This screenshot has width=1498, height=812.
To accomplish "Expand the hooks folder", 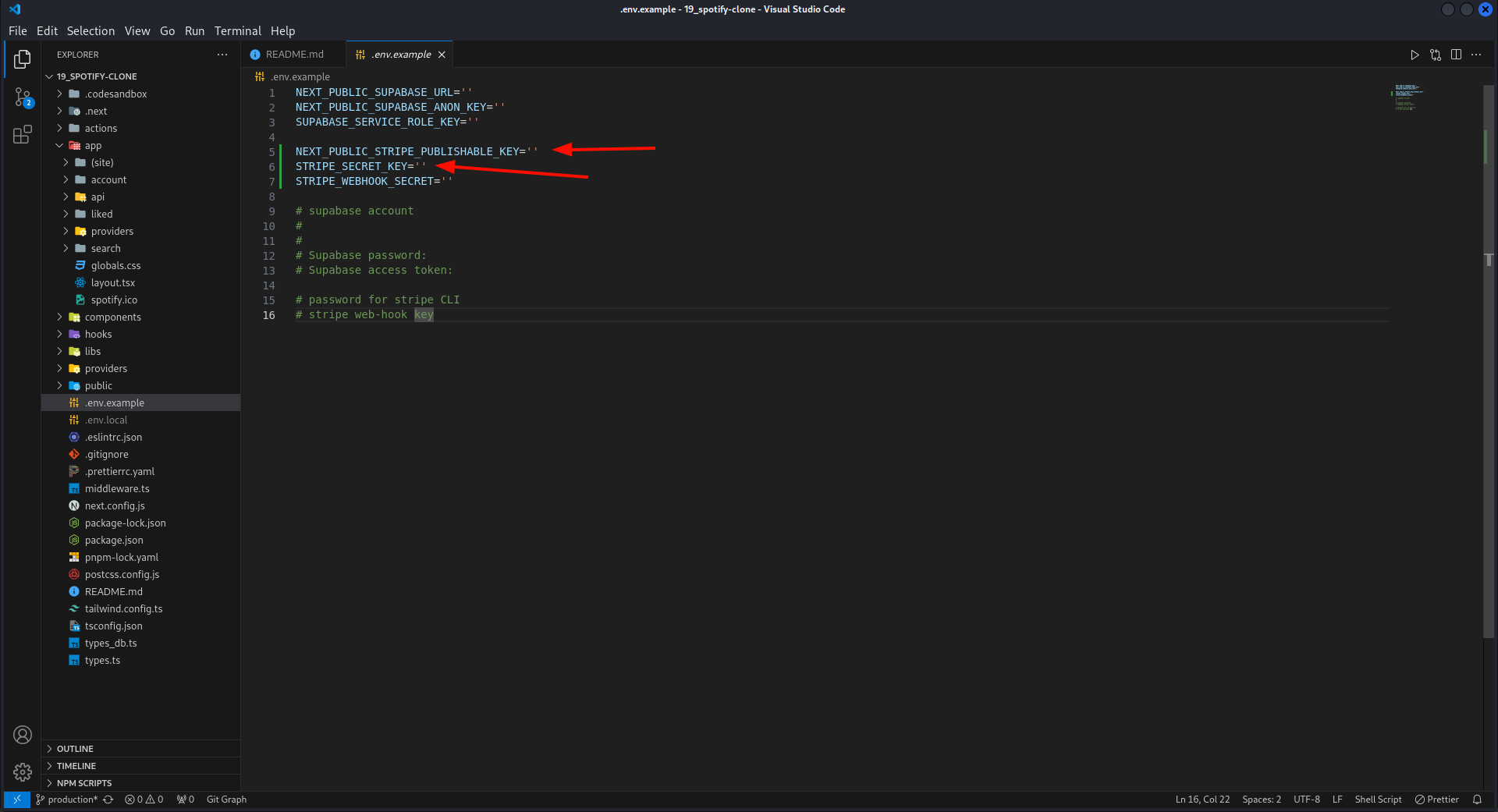I will click(x=140, y=334).
